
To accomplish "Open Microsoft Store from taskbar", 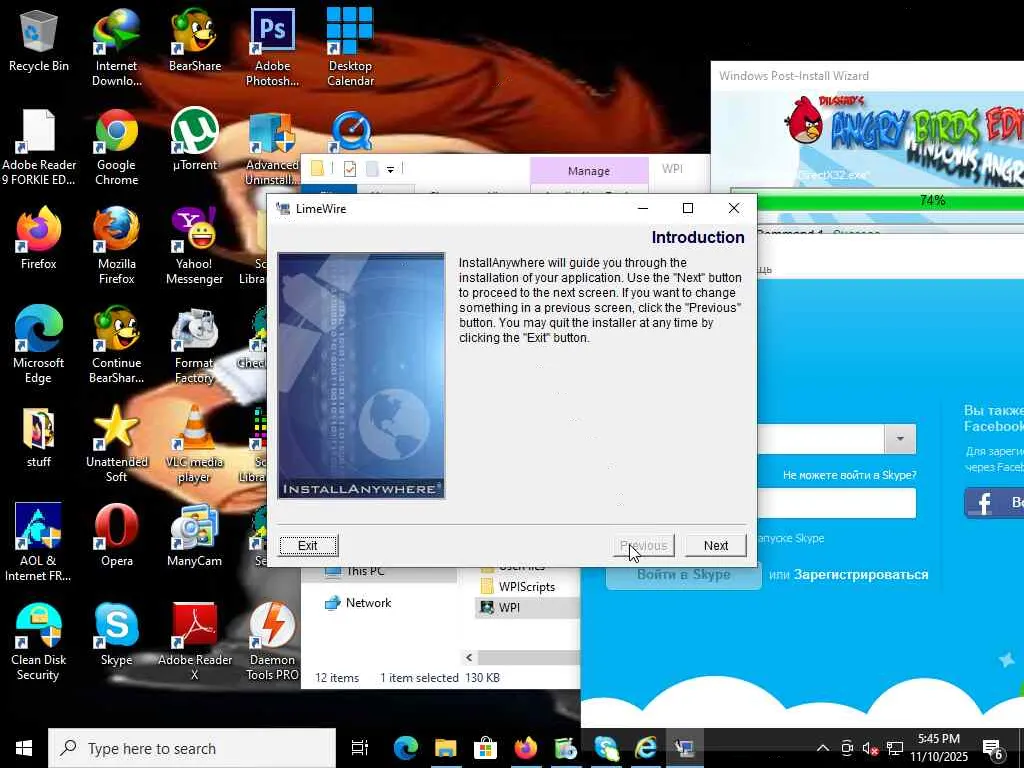I will tap(485, 748).
